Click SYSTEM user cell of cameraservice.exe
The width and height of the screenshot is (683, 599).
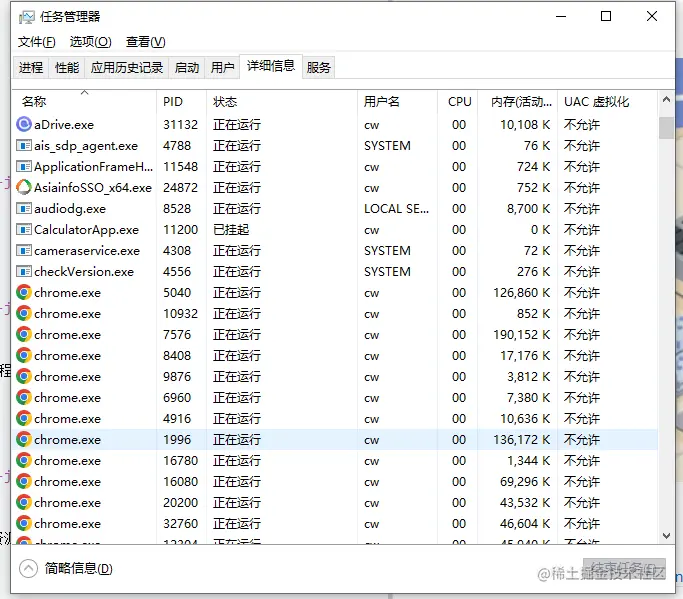coord(387,251)
